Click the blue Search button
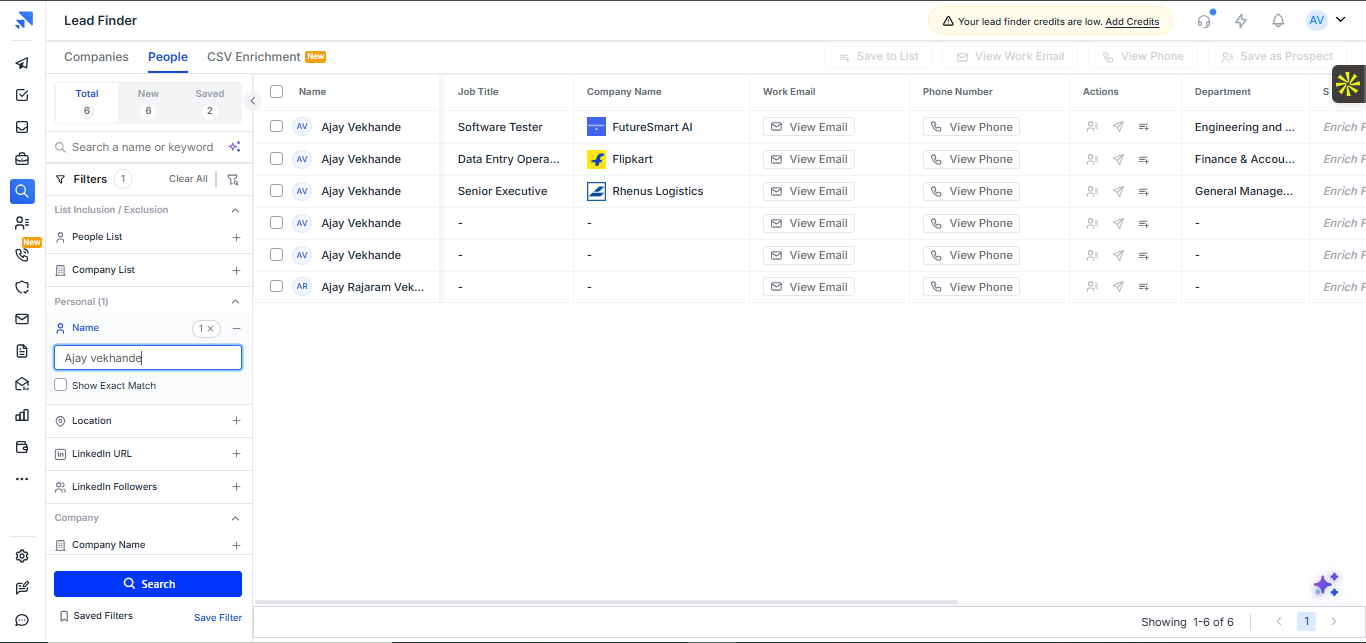Screen dimensions: 1366x643 [x=148, y=584]
